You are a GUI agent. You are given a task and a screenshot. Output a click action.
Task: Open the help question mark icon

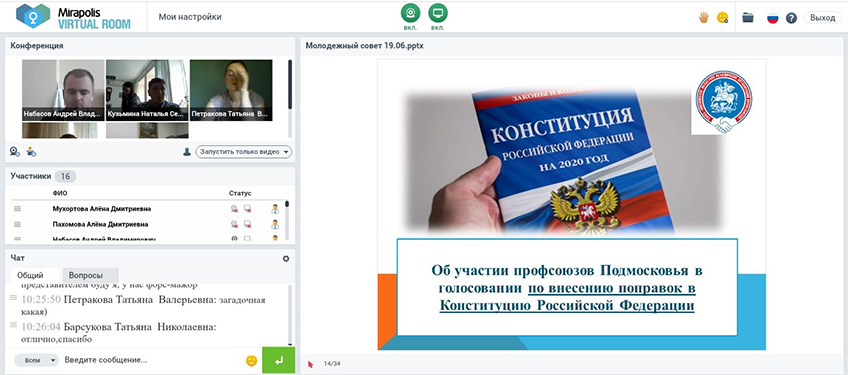point(791,18)
